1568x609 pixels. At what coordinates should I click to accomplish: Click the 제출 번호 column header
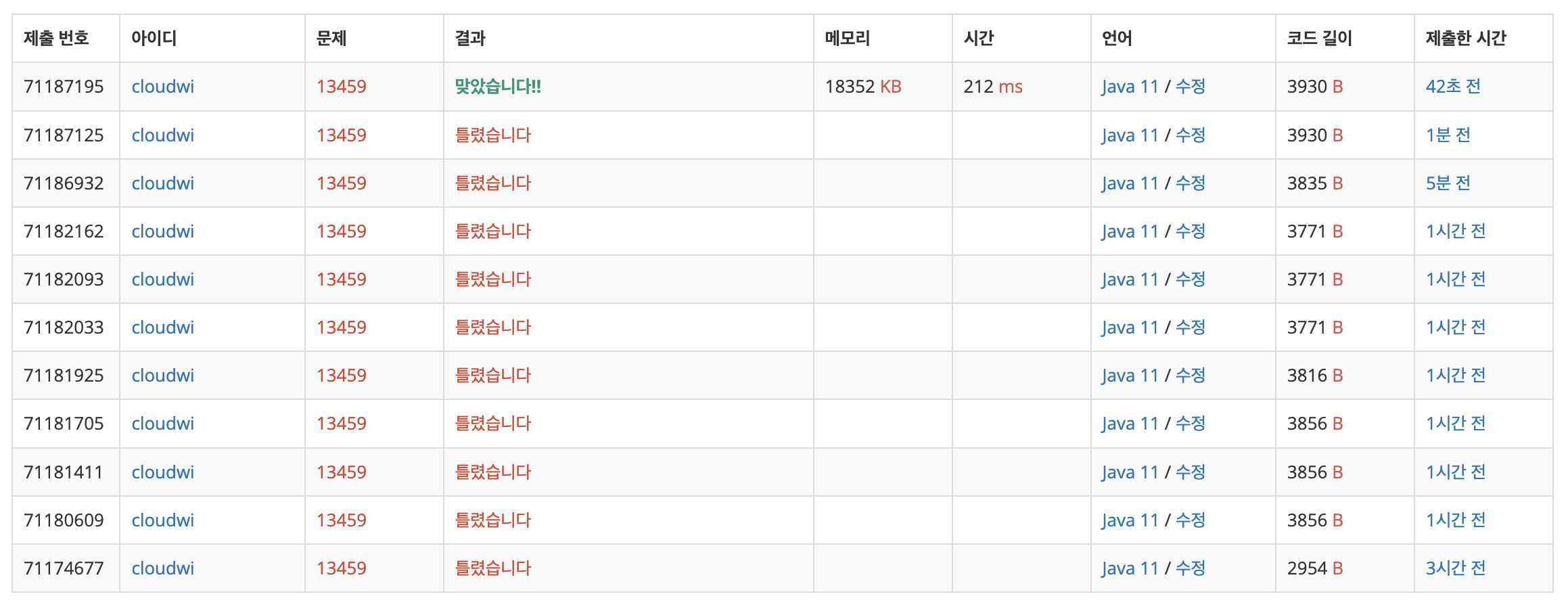[56, 38]
